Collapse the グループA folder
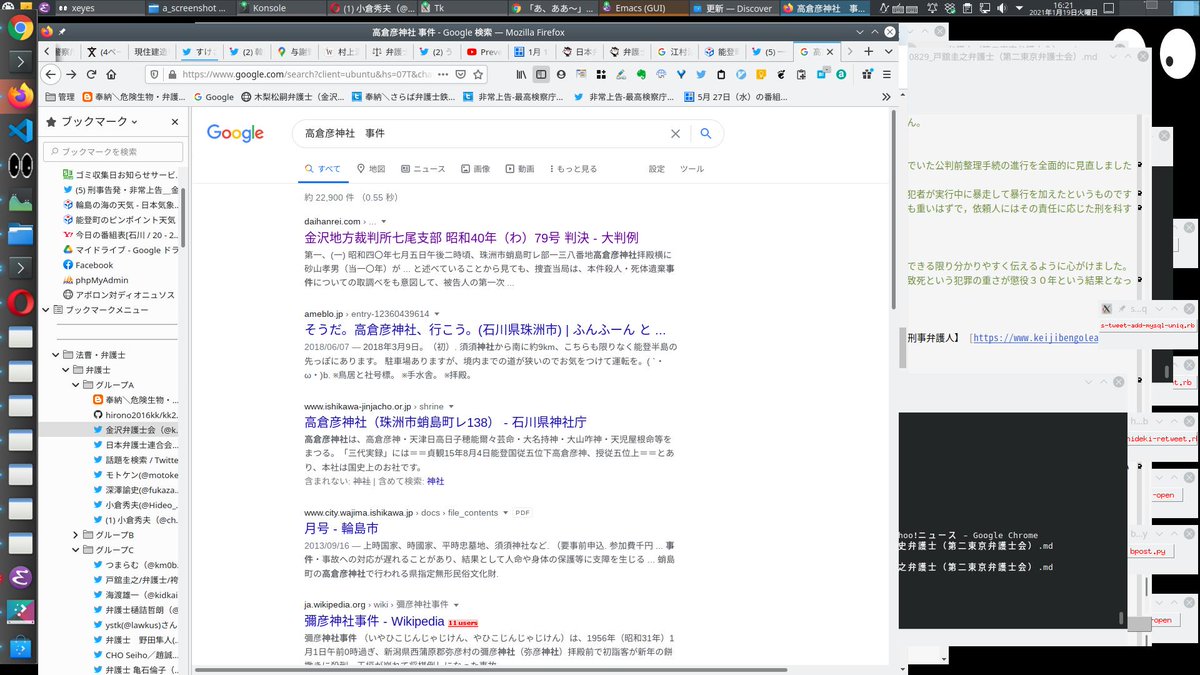 click(x=76, y=385)
